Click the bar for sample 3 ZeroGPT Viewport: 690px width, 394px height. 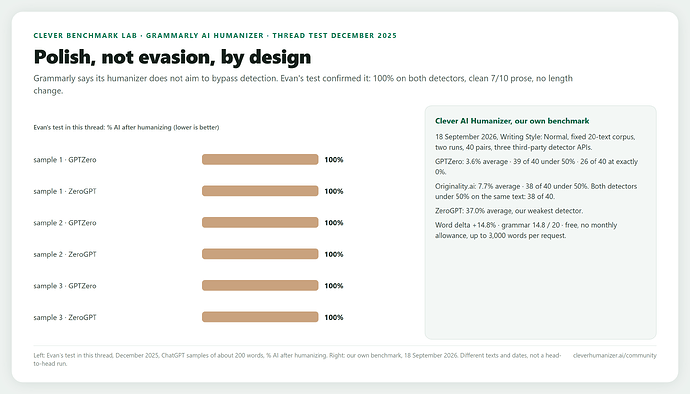click(x=260, y=317)
